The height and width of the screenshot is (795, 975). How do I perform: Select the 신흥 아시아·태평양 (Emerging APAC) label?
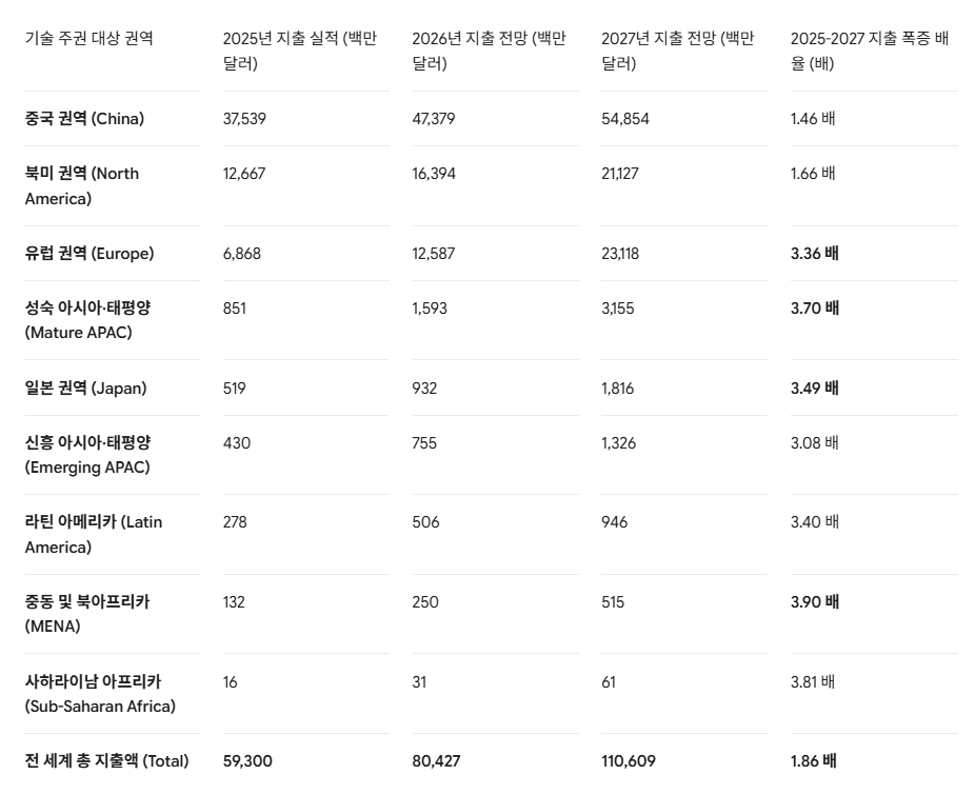(88, 455)
